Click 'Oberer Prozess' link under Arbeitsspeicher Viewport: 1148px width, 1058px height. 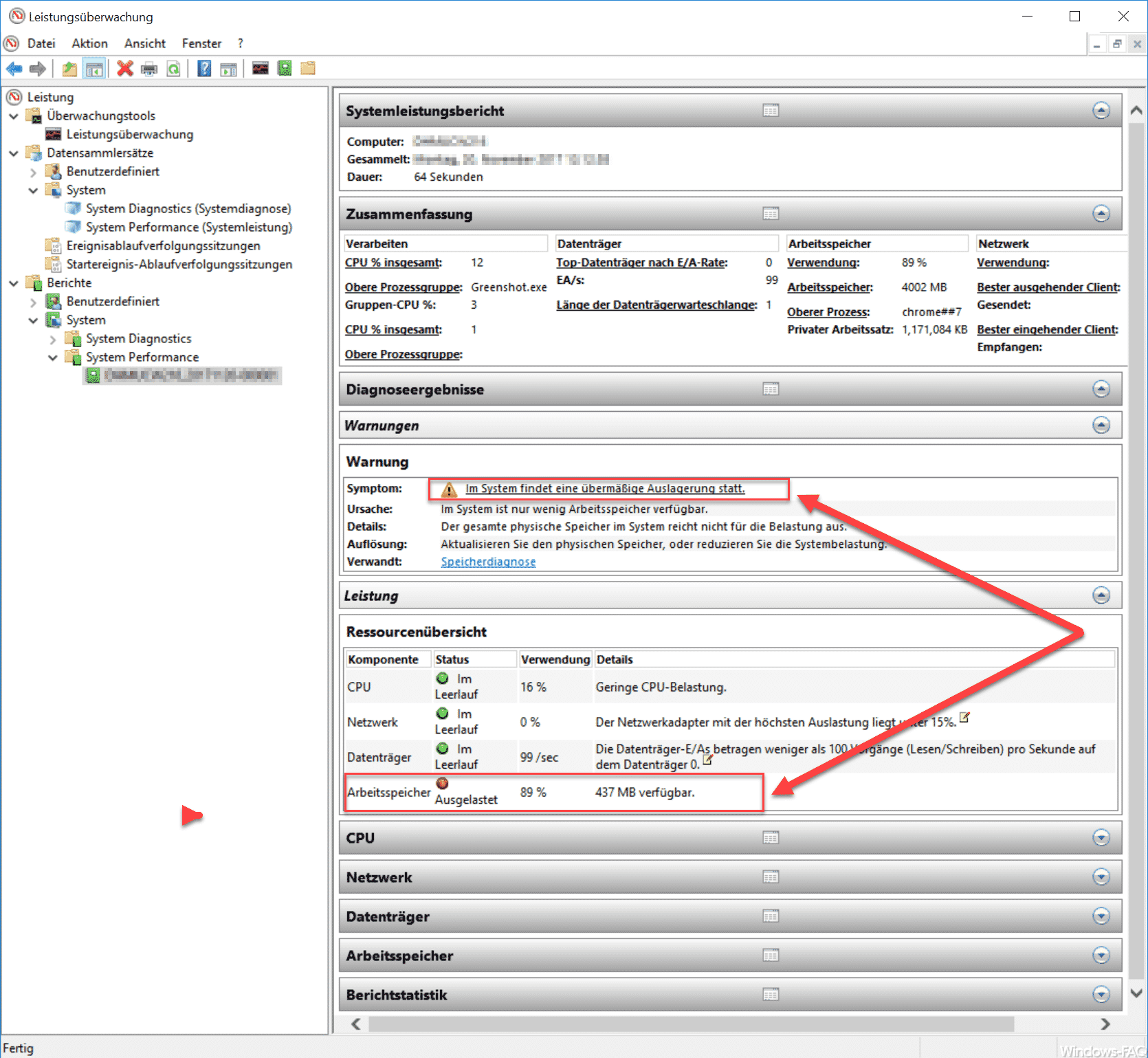click(828, 312)
